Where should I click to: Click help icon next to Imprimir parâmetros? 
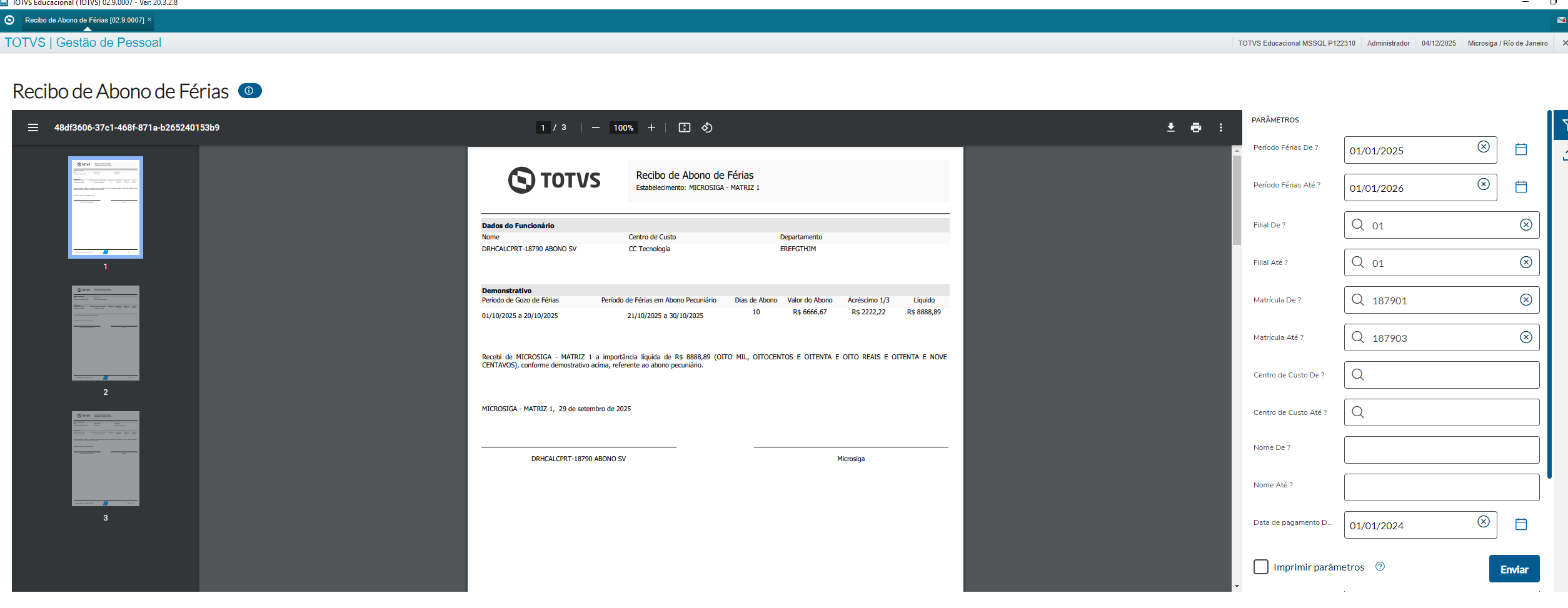coord(1380,566)
